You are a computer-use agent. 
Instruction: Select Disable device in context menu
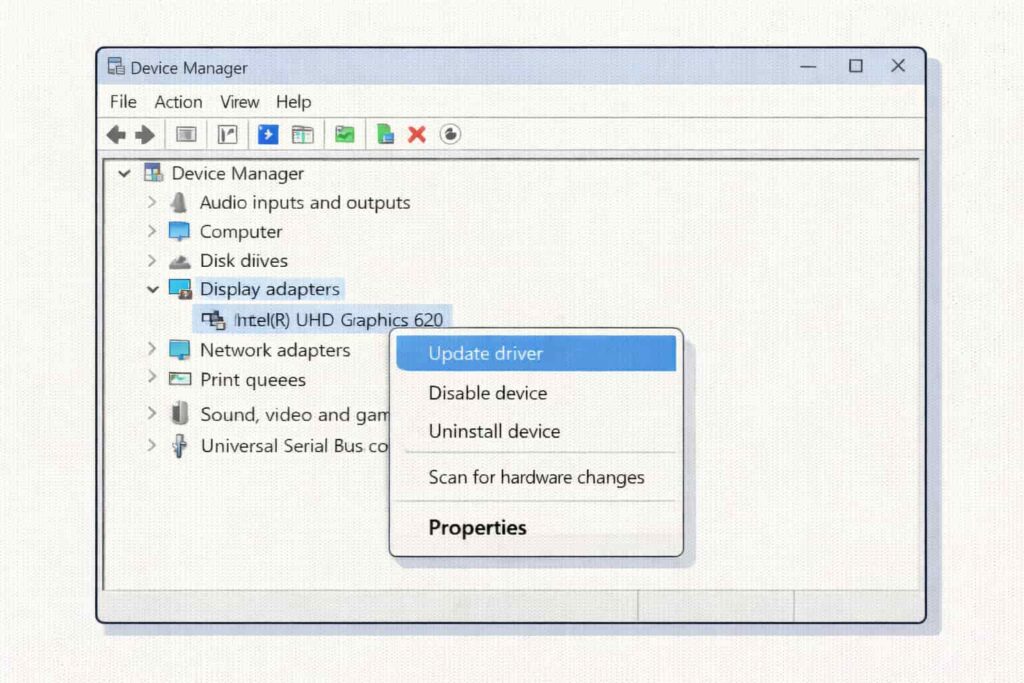click(488, 393)
